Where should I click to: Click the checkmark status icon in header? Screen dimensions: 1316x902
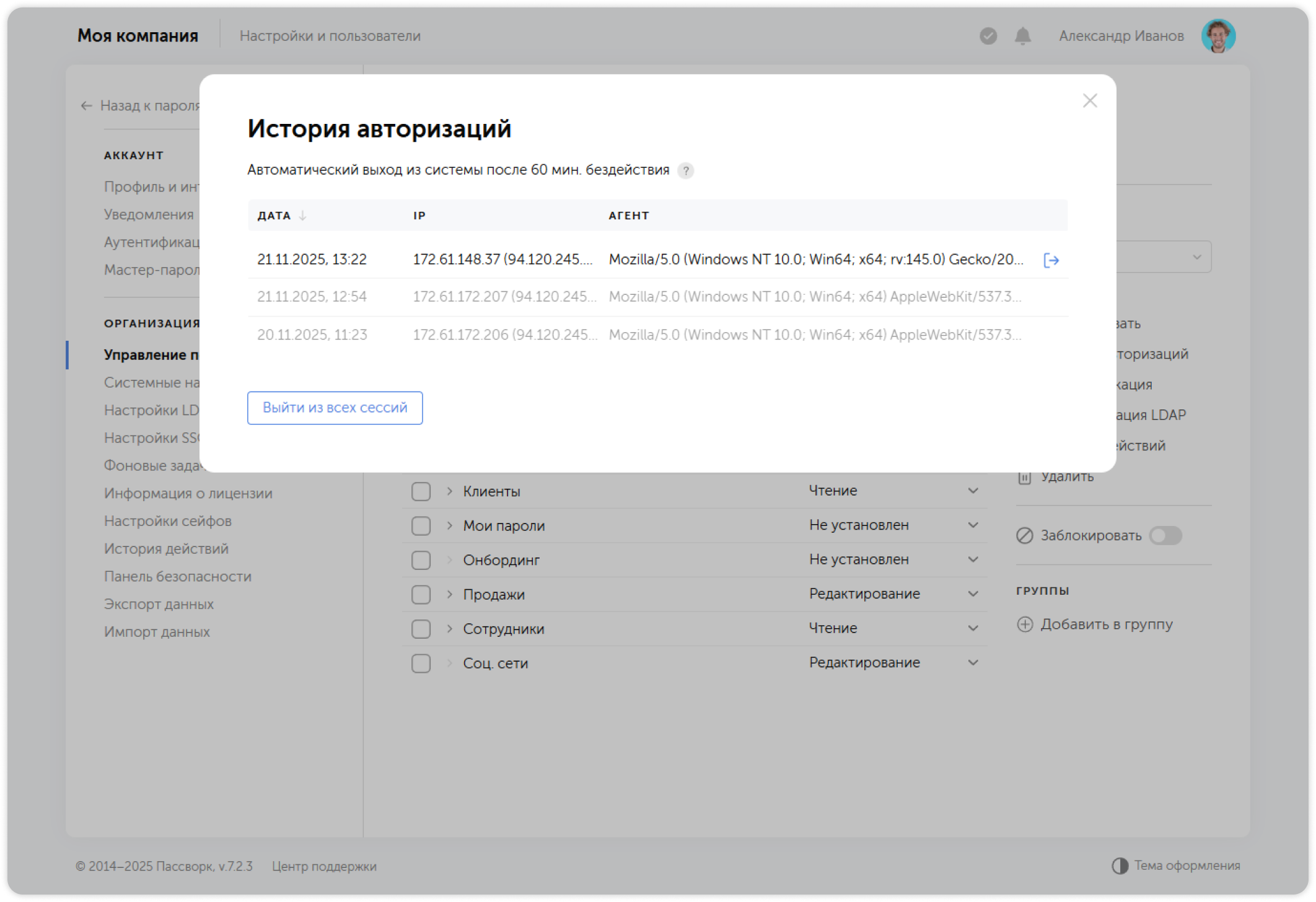988,37
